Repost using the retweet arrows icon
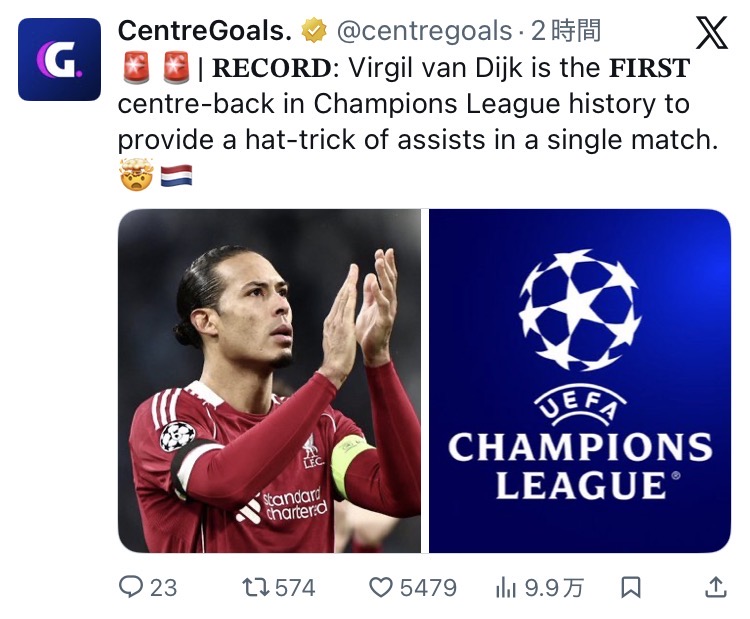The height and width of the screenshot is (619, 750). tap(256, 587)
